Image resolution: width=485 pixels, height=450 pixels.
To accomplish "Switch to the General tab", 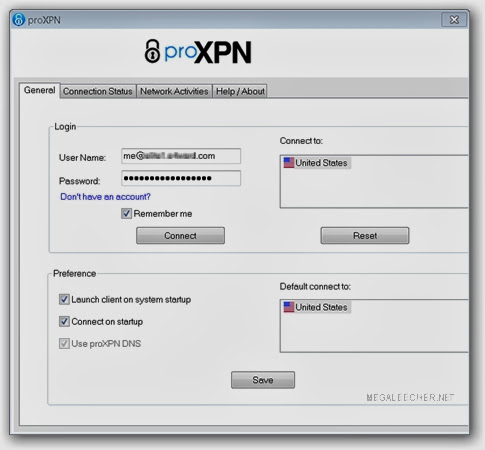I will 40,90.
